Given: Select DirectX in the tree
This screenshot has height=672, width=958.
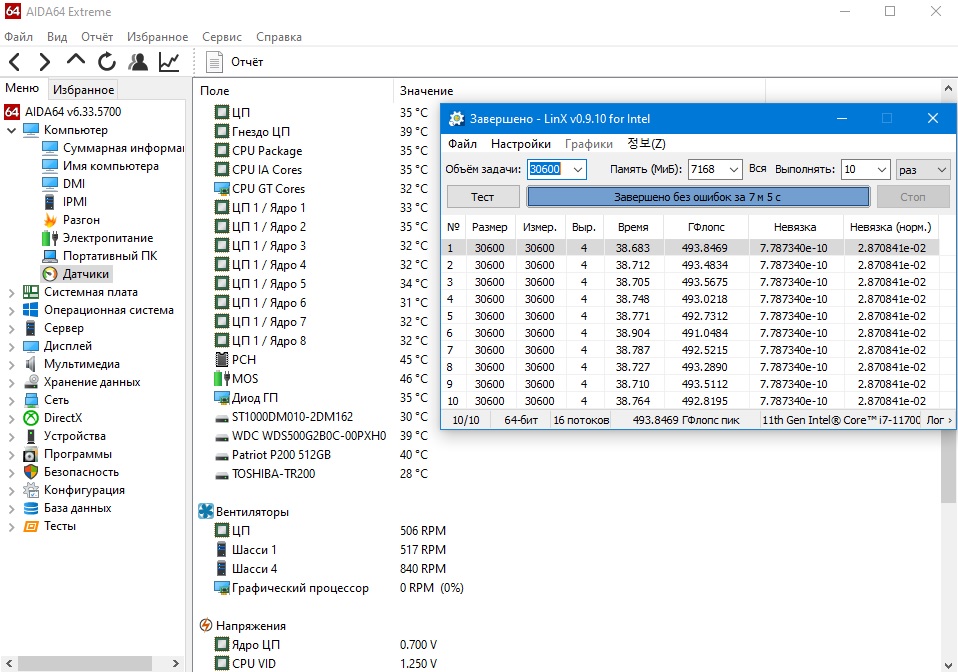Looking at the screenshot, I should 62,418.
